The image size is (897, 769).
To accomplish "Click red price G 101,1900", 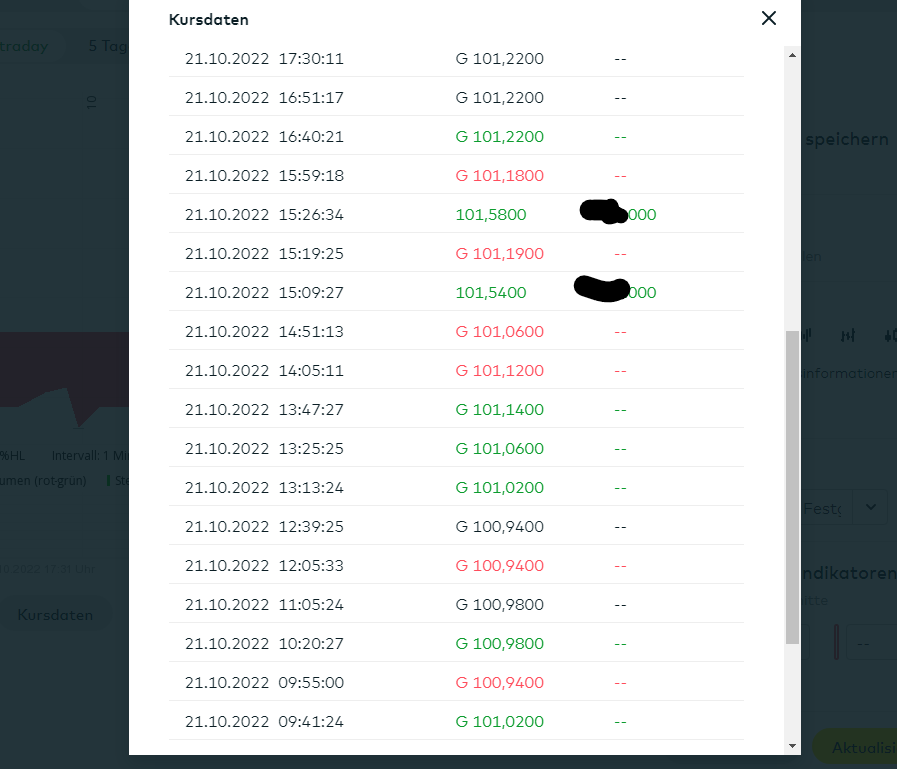I will click(x=499, y=253).
